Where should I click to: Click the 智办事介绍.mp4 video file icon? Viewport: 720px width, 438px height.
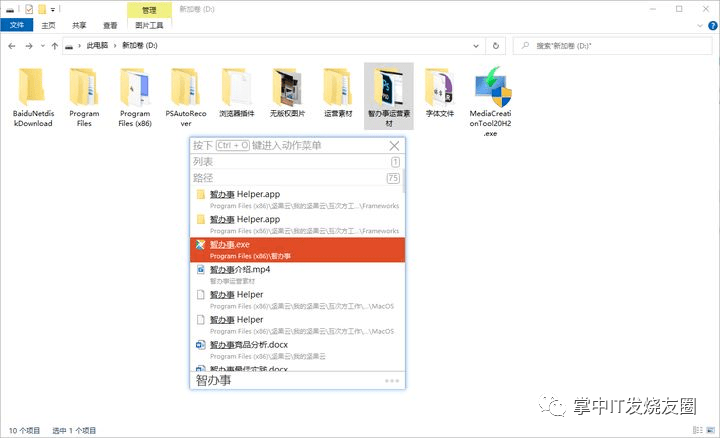(200, 270)
